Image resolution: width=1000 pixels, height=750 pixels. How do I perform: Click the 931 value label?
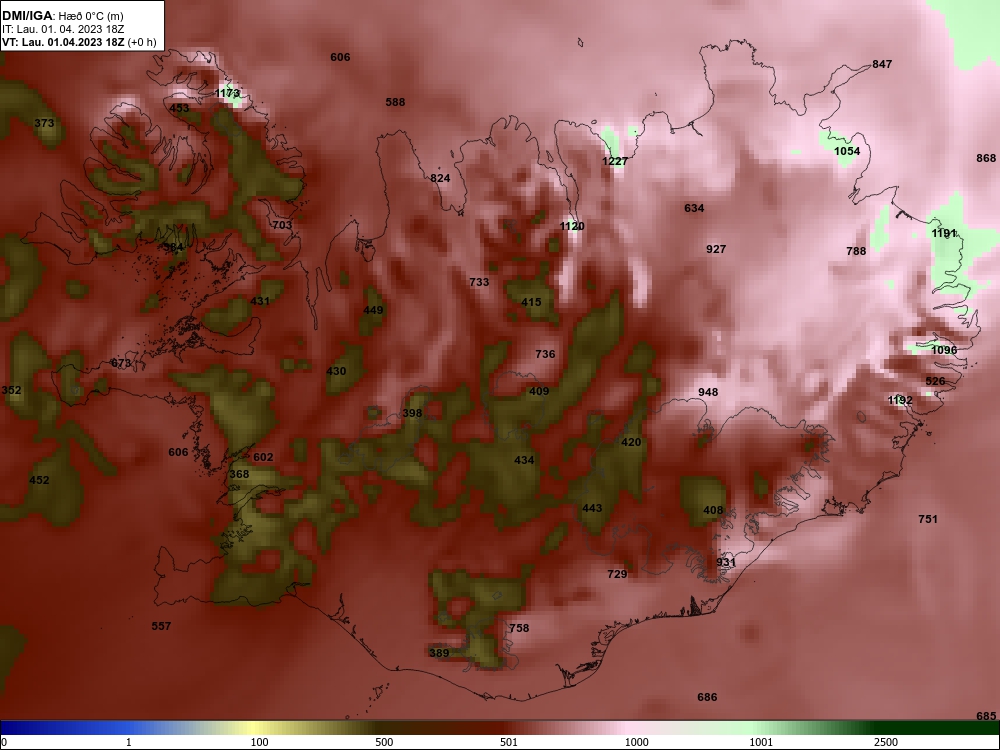pyautogui.click(x=726, y=562)
